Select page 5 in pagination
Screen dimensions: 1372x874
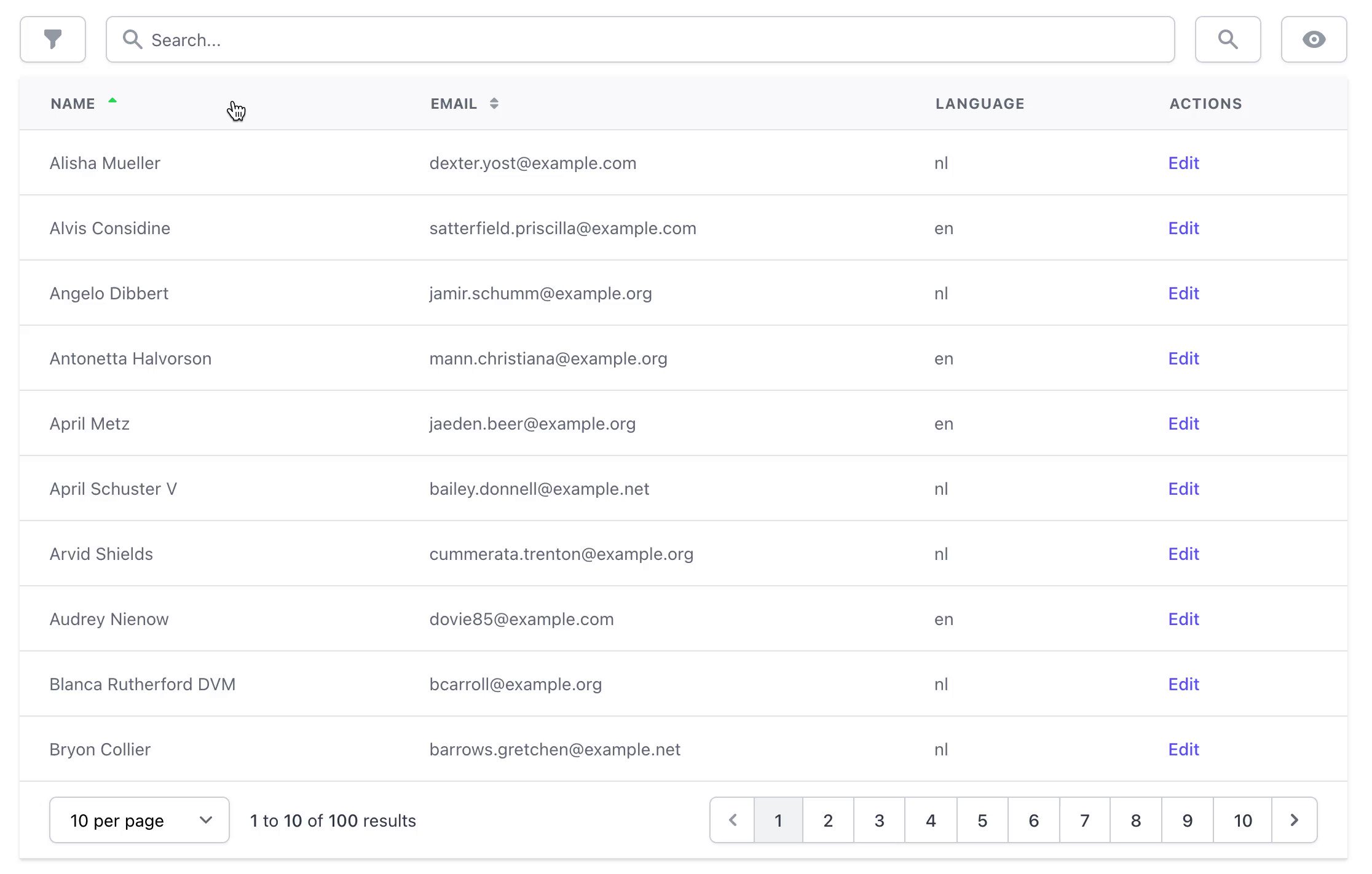[982, 820]
